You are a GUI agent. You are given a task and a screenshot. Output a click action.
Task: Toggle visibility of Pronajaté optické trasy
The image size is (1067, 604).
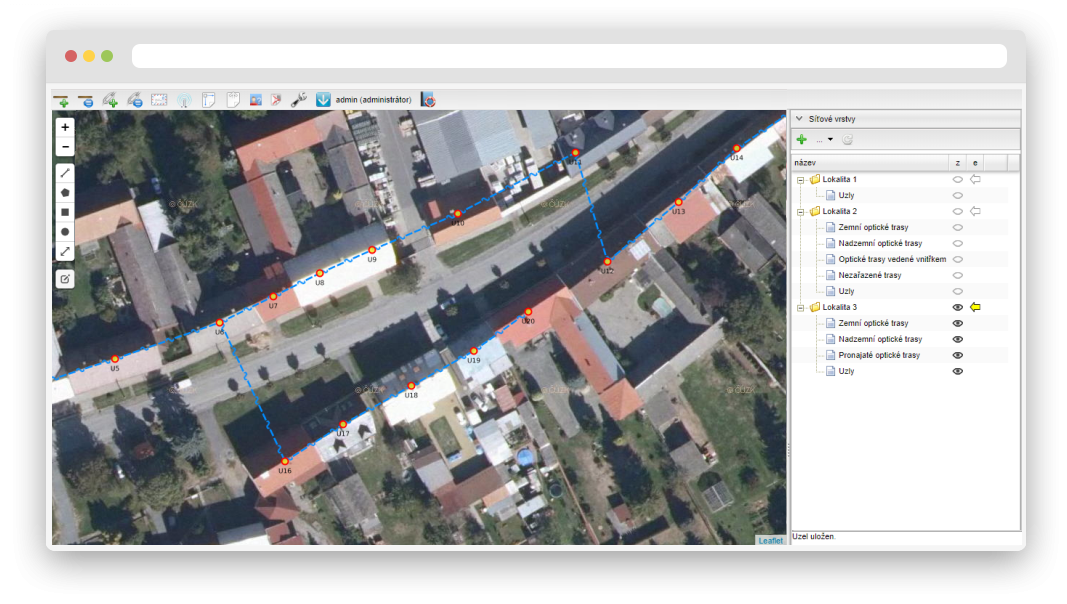[x=957, y=356]
